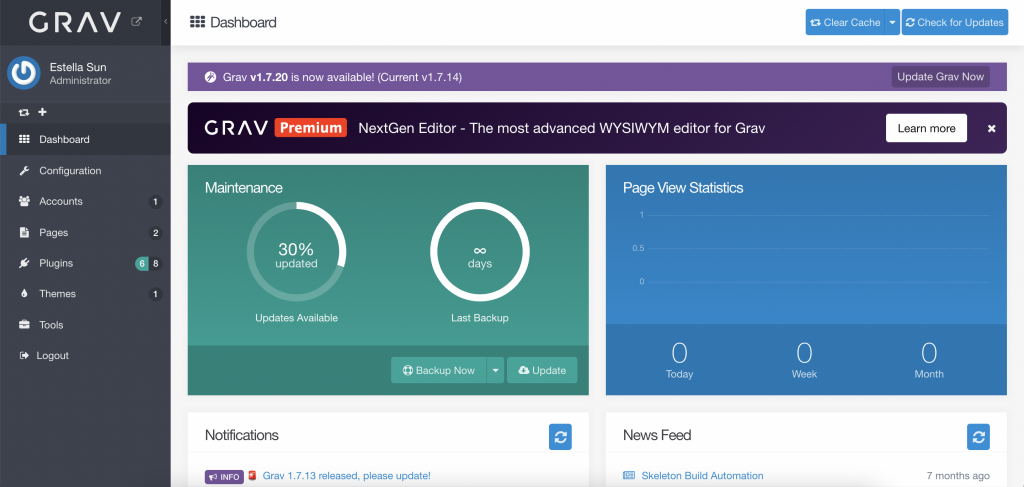Open Plugins in the sidebar

(85, 263)
